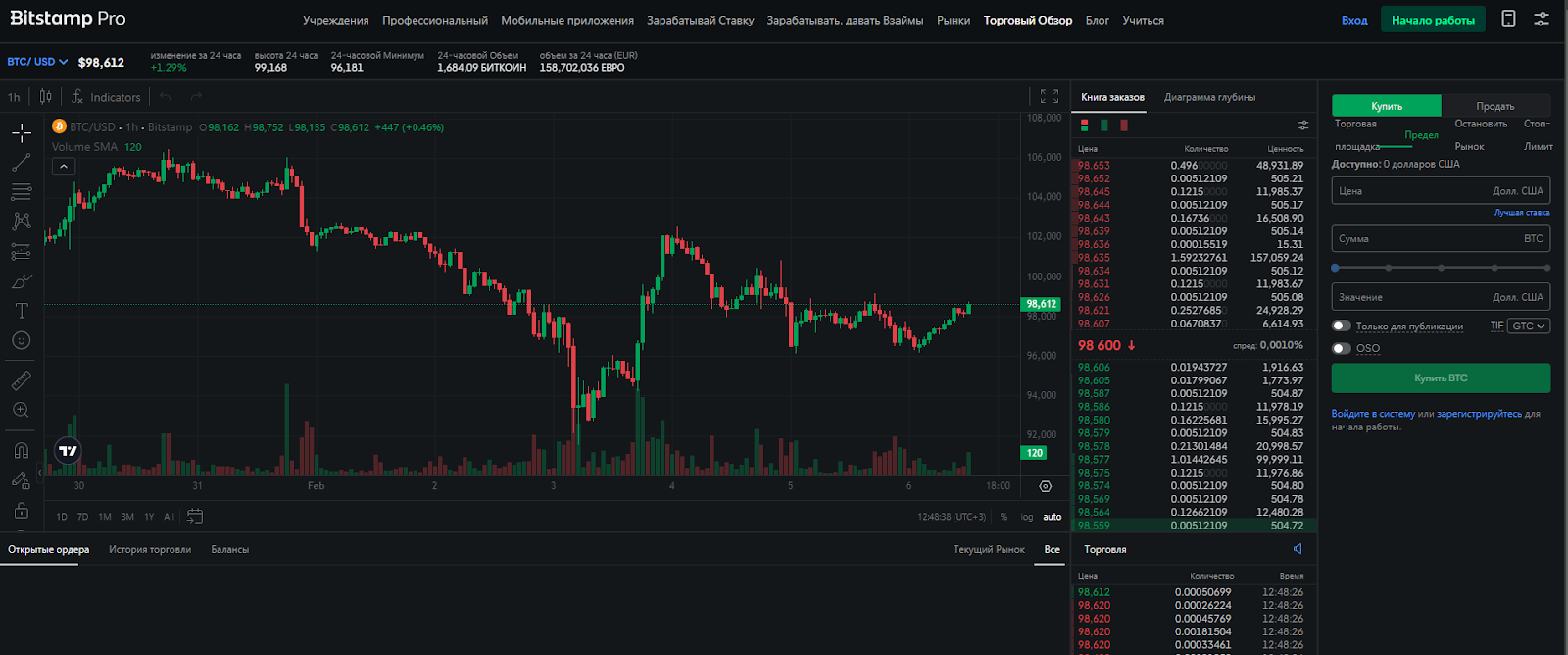This screenshot has width=1568, height=655.
Task: Open the 1h interval selector
Action: click(14, 97)
